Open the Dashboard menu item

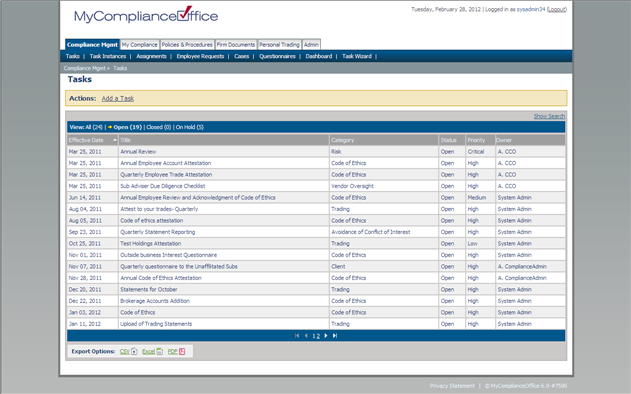(x=319, y=56)
